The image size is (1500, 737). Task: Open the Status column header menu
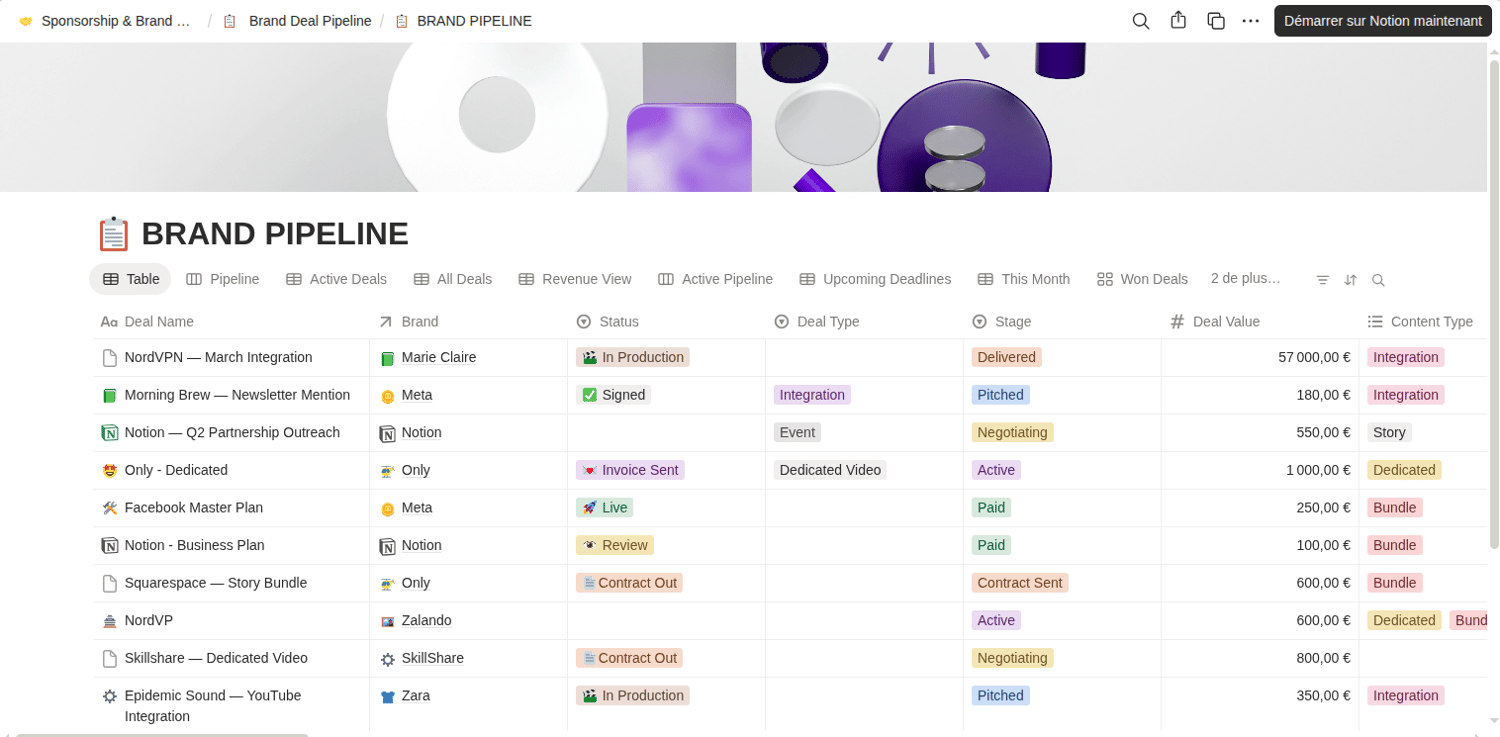click(x=666, y=322)
